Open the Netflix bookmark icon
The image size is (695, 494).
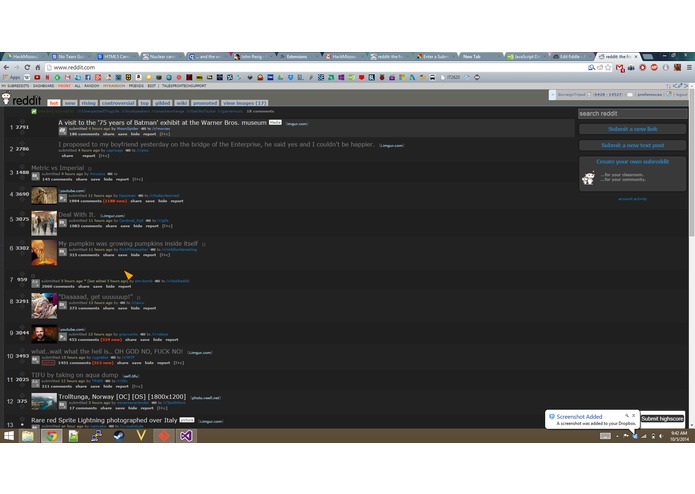coord(47,78)
